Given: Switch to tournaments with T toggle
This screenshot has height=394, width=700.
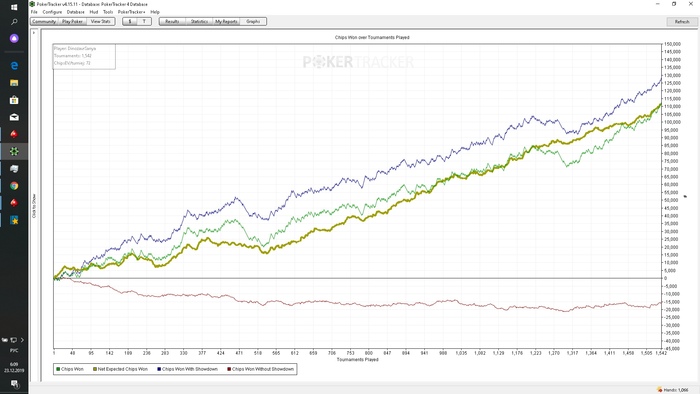Looking at the screenshot, I should coord(144,21).
